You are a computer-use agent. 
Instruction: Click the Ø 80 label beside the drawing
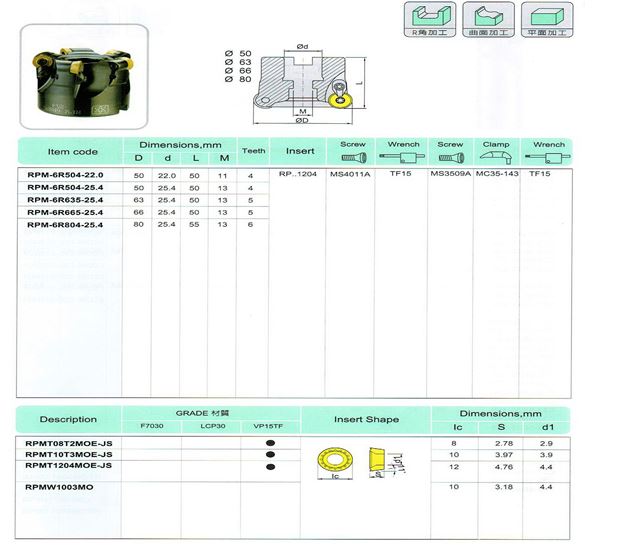[x=238, y=79]
